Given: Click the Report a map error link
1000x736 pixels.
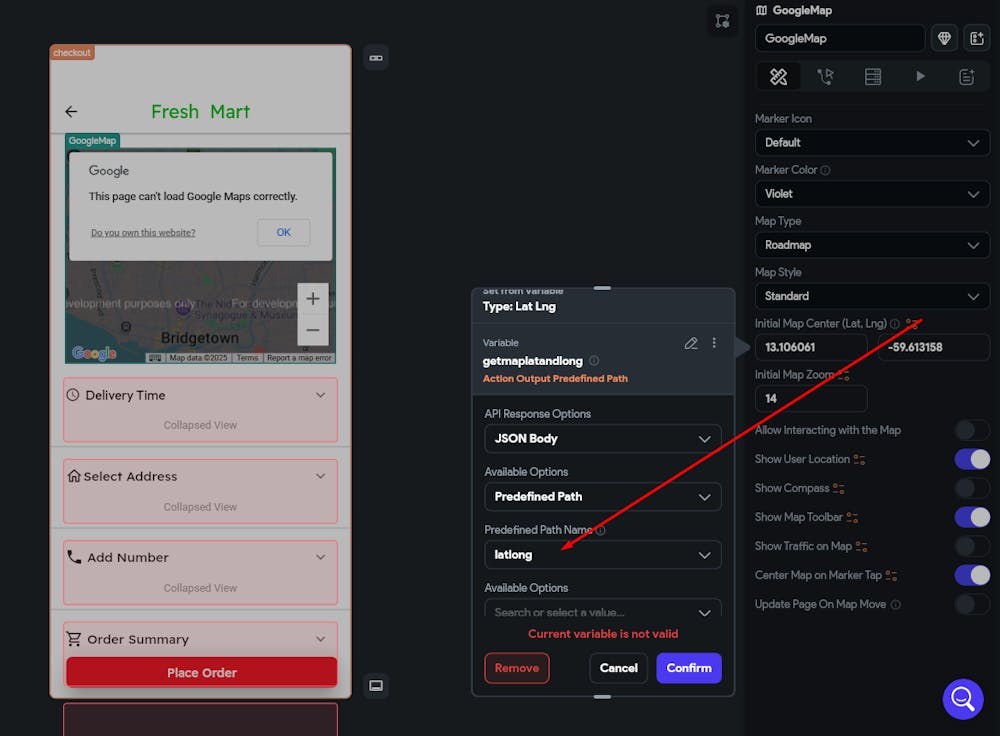Looking at the screenshot, I should [299, 358].
